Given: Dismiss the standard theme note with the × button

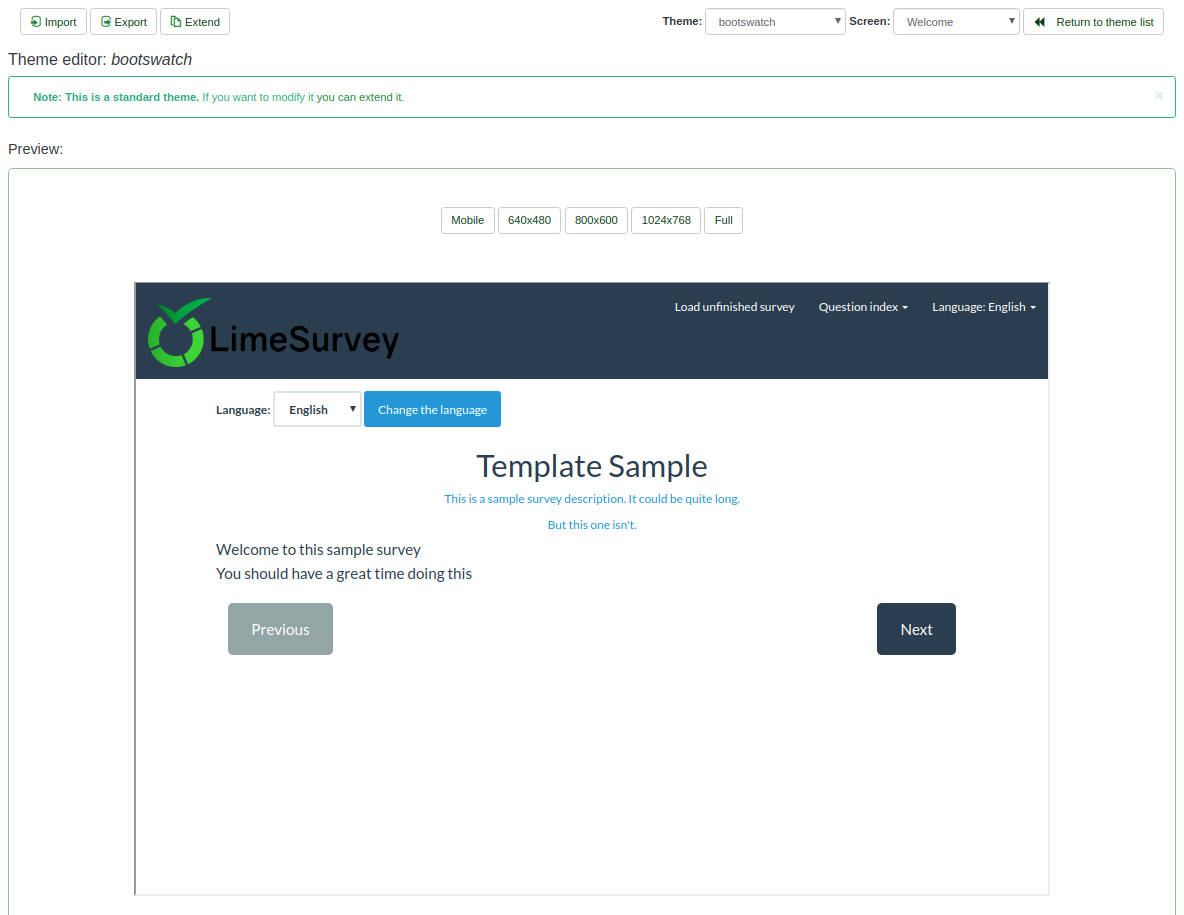Looking at the screenshot, I should (x=1158, y=96).
